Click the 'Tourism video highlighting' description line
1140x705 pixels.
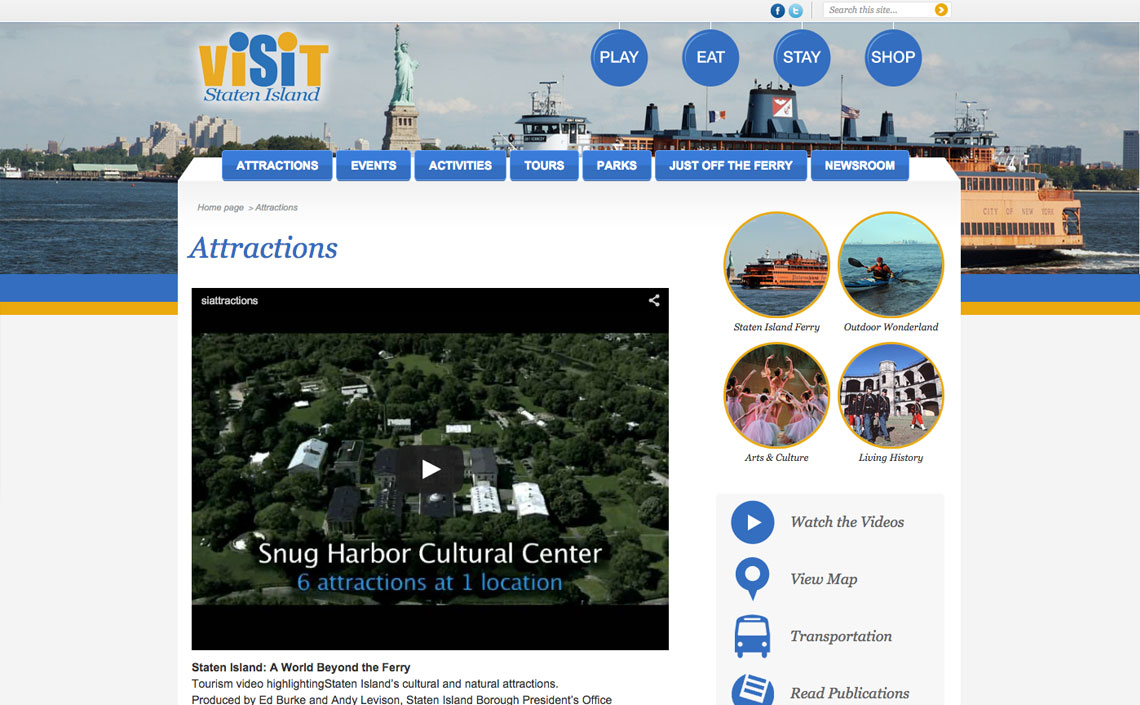(375, 684)
